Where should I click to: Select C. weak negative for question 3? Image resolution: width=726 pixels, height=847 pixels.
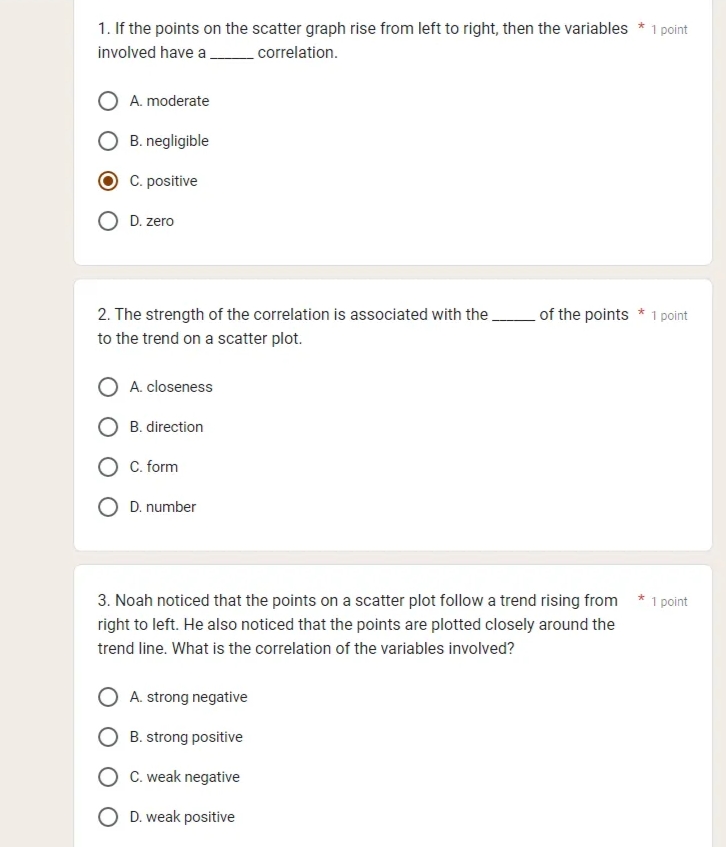[108, 777]
